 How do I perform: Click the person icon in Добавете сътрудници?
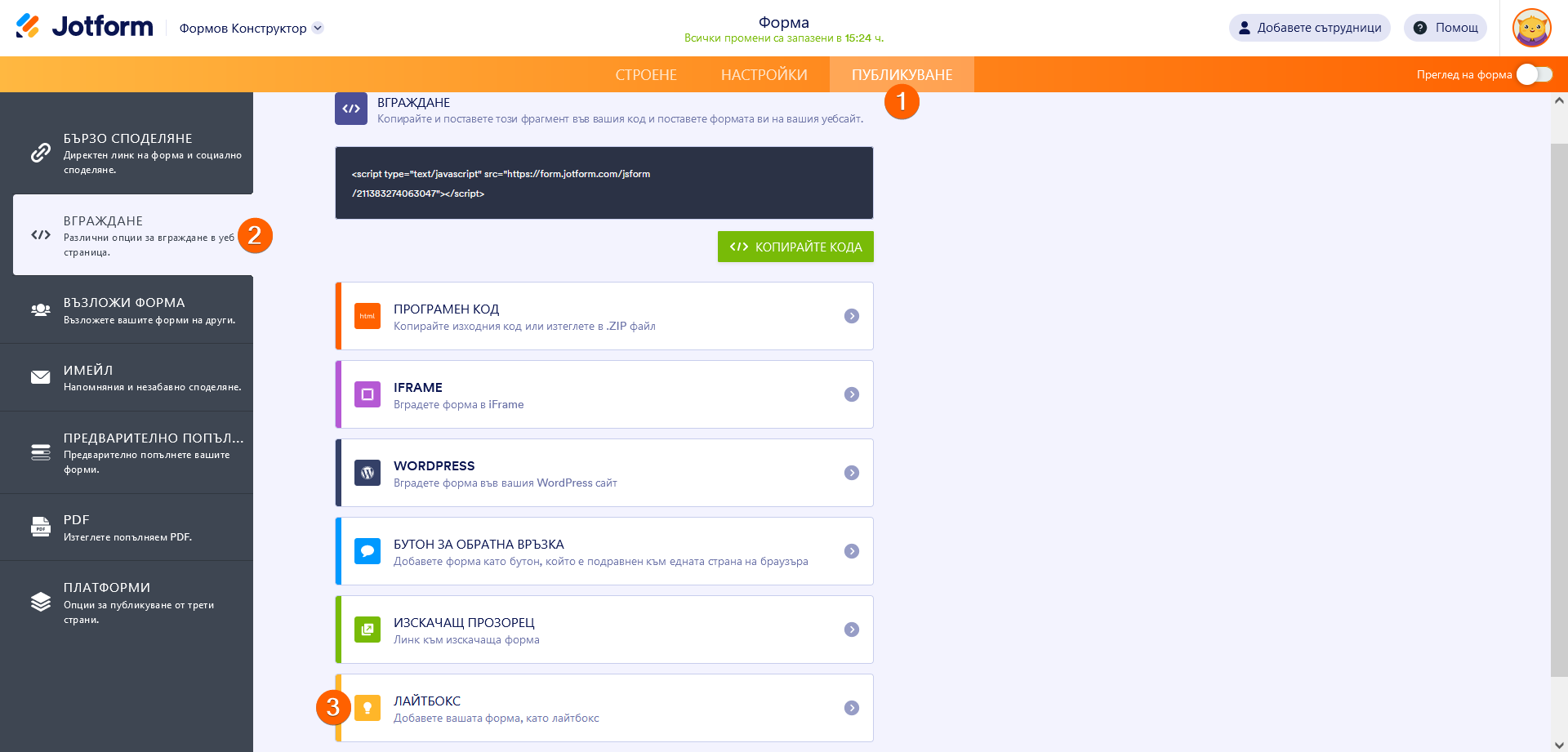coord(1245,28)
